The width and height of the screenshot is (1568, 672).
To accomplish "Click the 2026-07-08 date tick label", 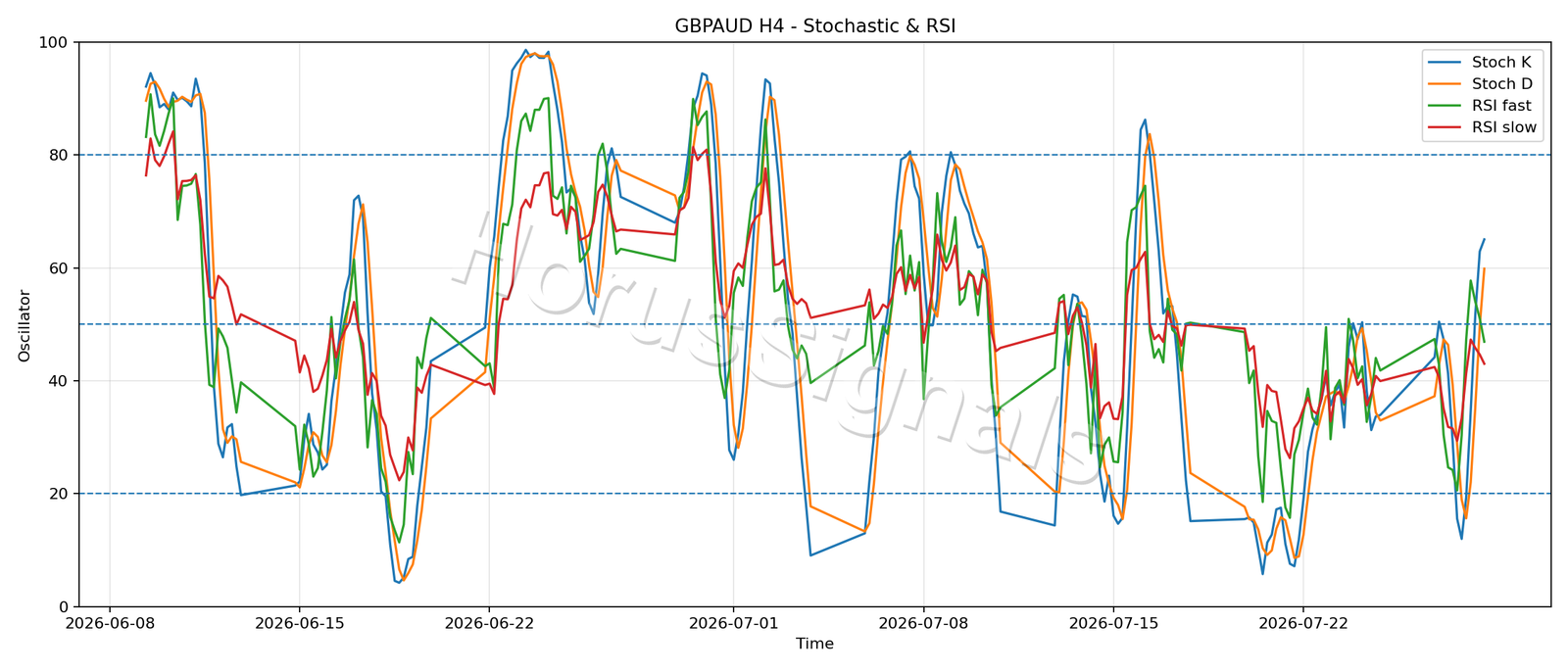I will [922, 622].
